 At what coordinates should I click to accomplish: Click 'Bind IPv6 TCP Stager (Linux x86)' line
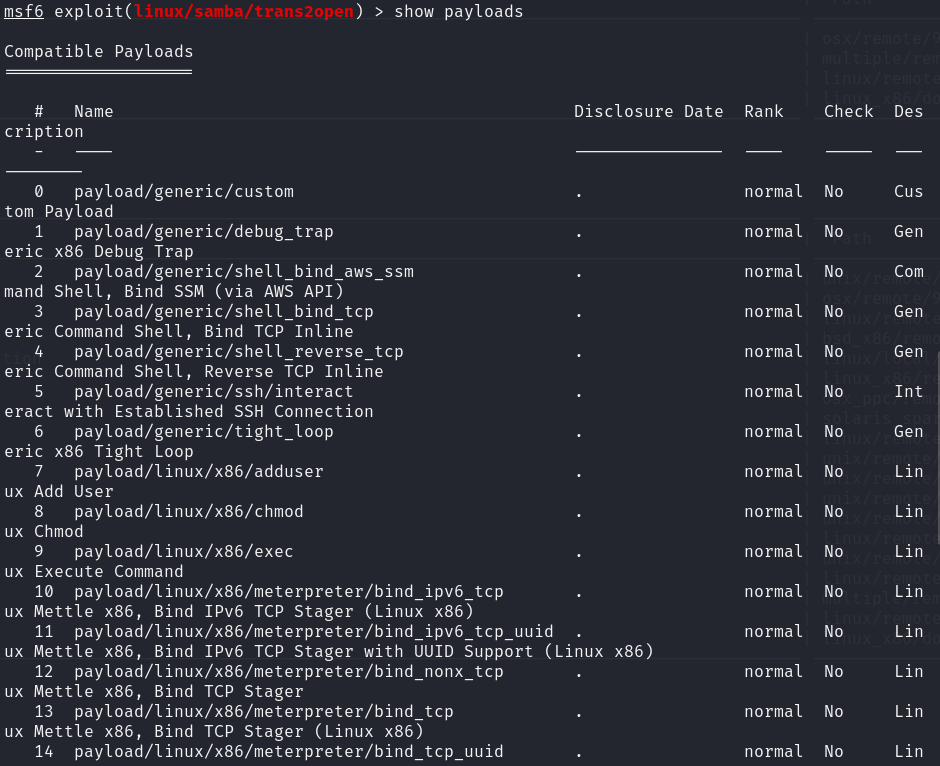239,612
